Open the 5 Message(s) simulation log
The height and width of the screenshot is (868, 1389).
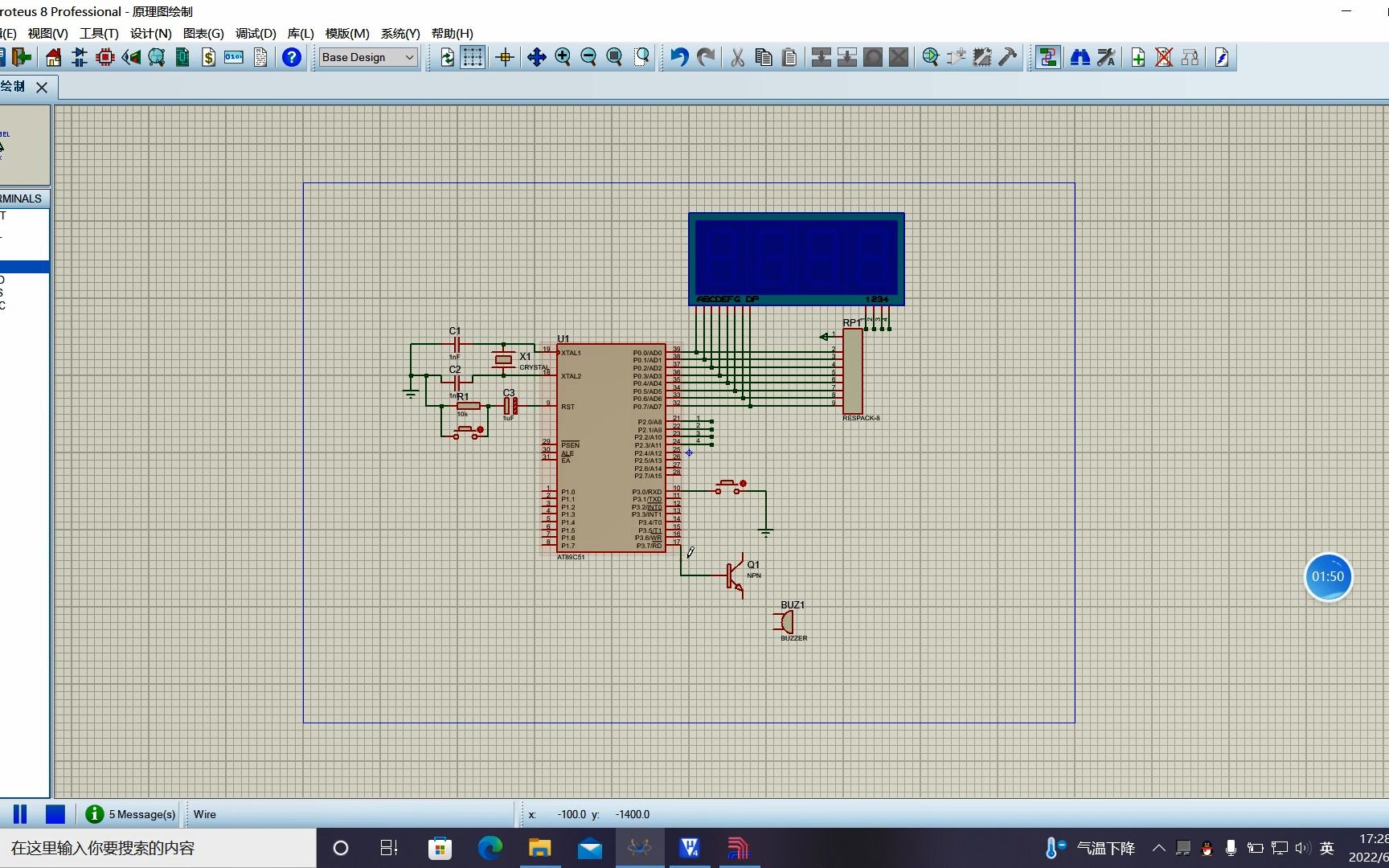tap(130, 814)
